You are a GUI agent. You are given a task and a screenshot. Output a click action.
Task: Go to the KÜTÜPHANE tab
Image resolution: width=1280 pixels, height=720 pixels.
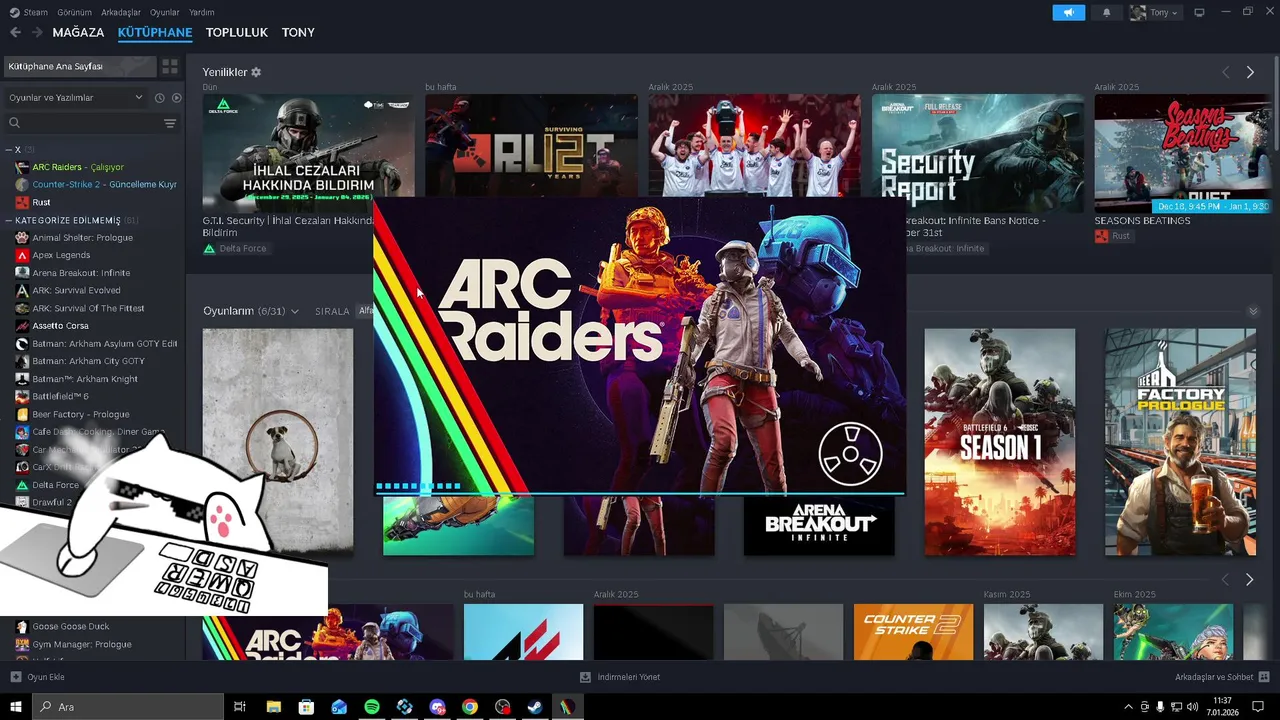coord(155,32)
